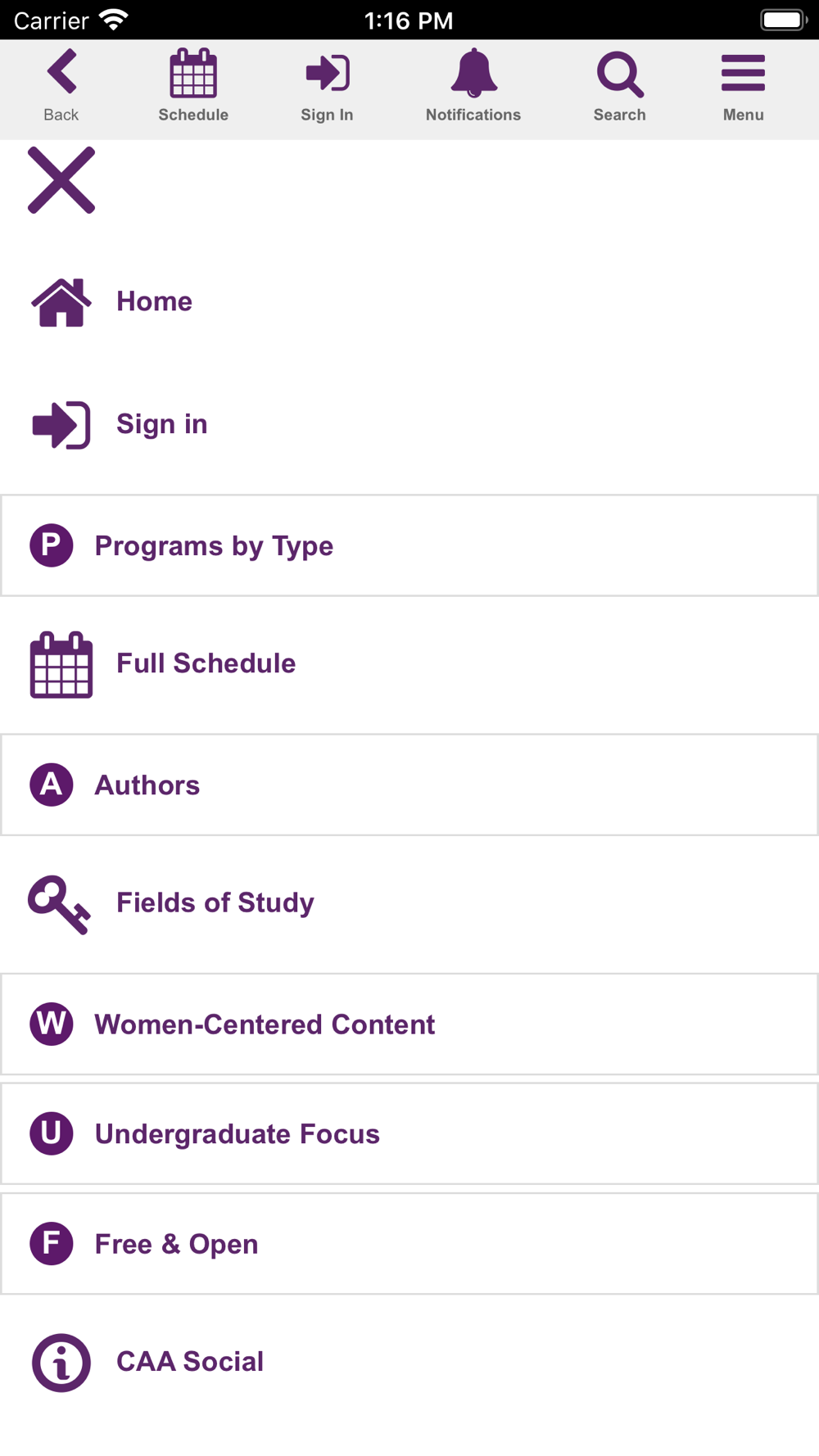Tap the Fields of Study key icon
This screenshot has width=819, height=1456.
(x=59, y=904)
